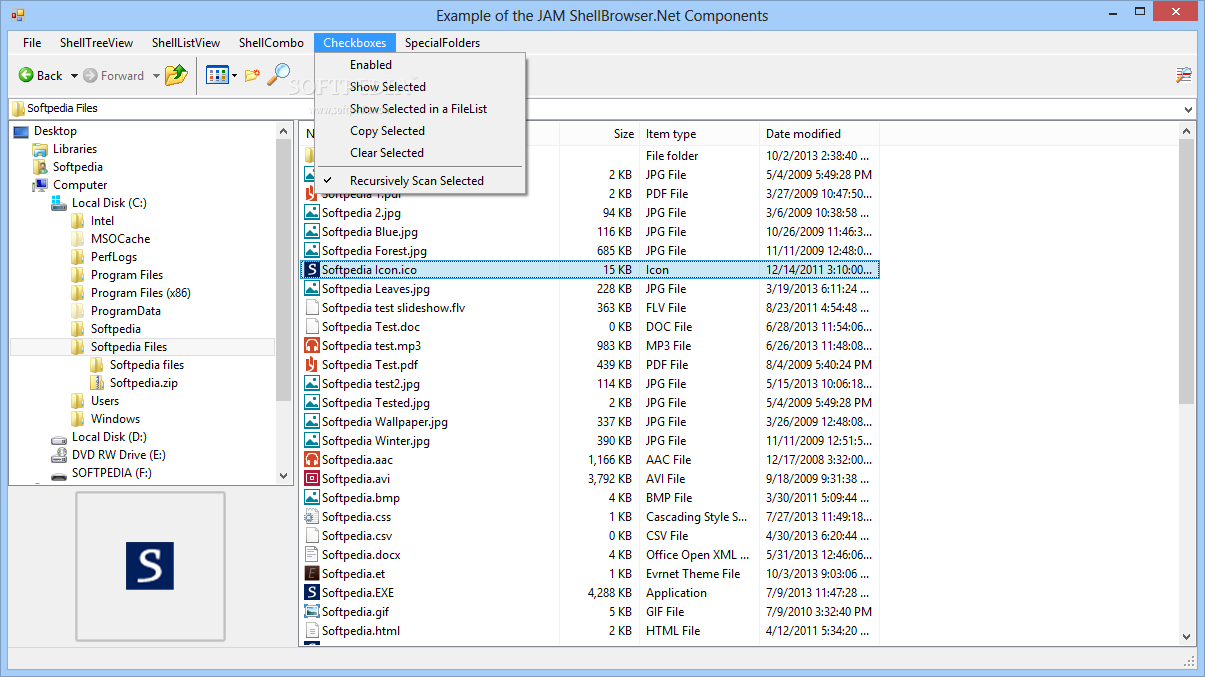1205x677 pixels.
Task: Click the Back navigation button
Action: point(40,75)
